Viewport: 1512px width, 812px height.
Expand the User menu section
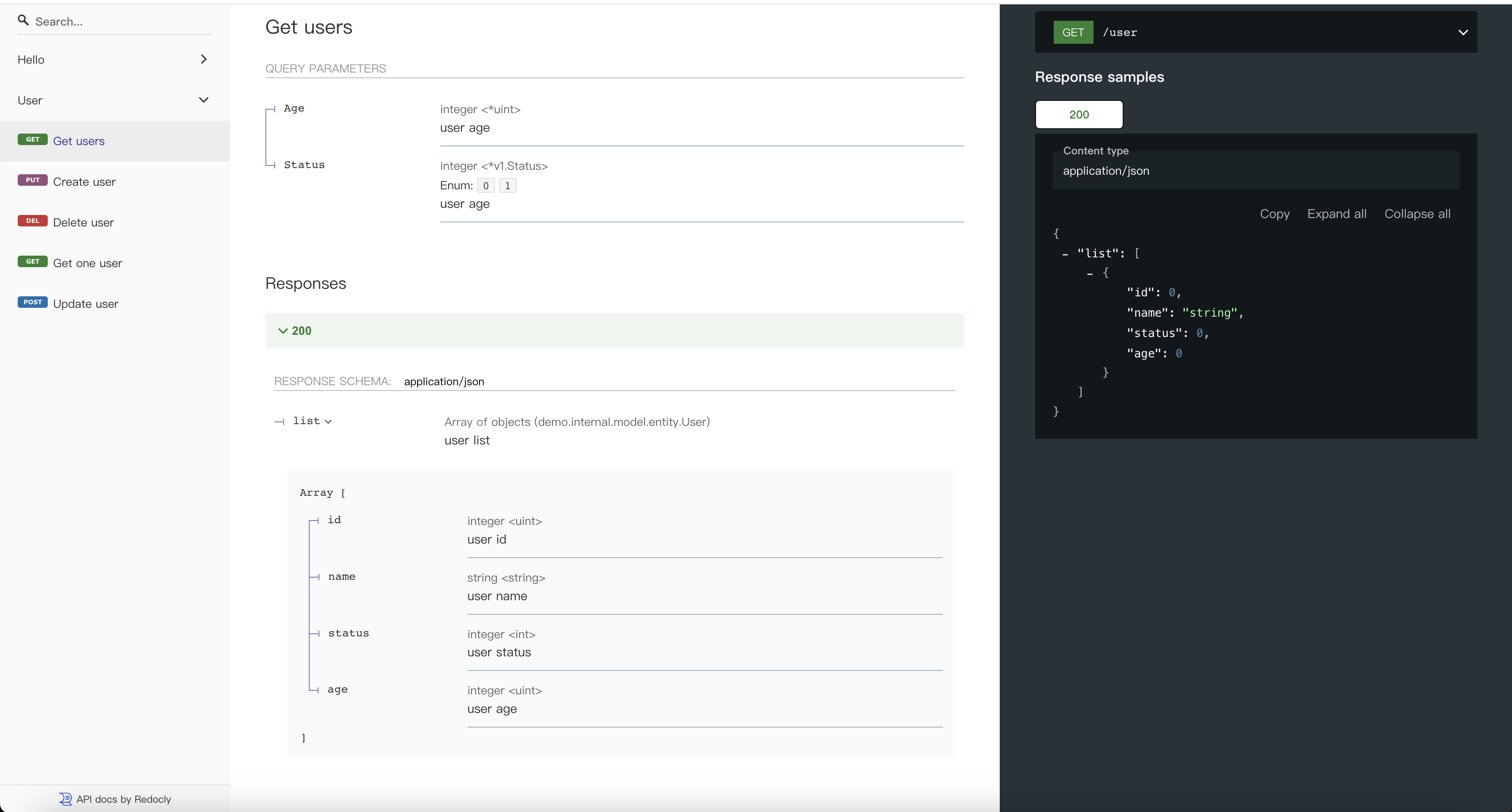(x=113, y=100)
